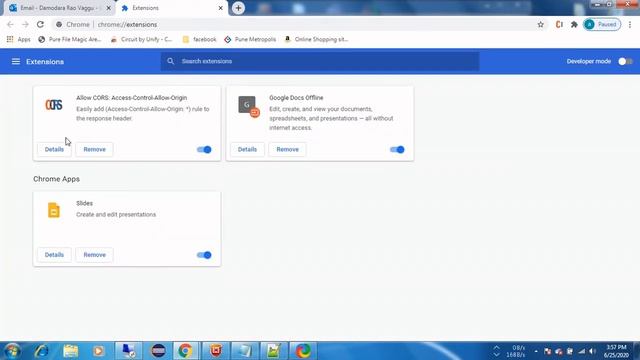This screenshot has height=360, width=640.
Task: Switch to Google Chrome in the taskbar
Action: 185,351
